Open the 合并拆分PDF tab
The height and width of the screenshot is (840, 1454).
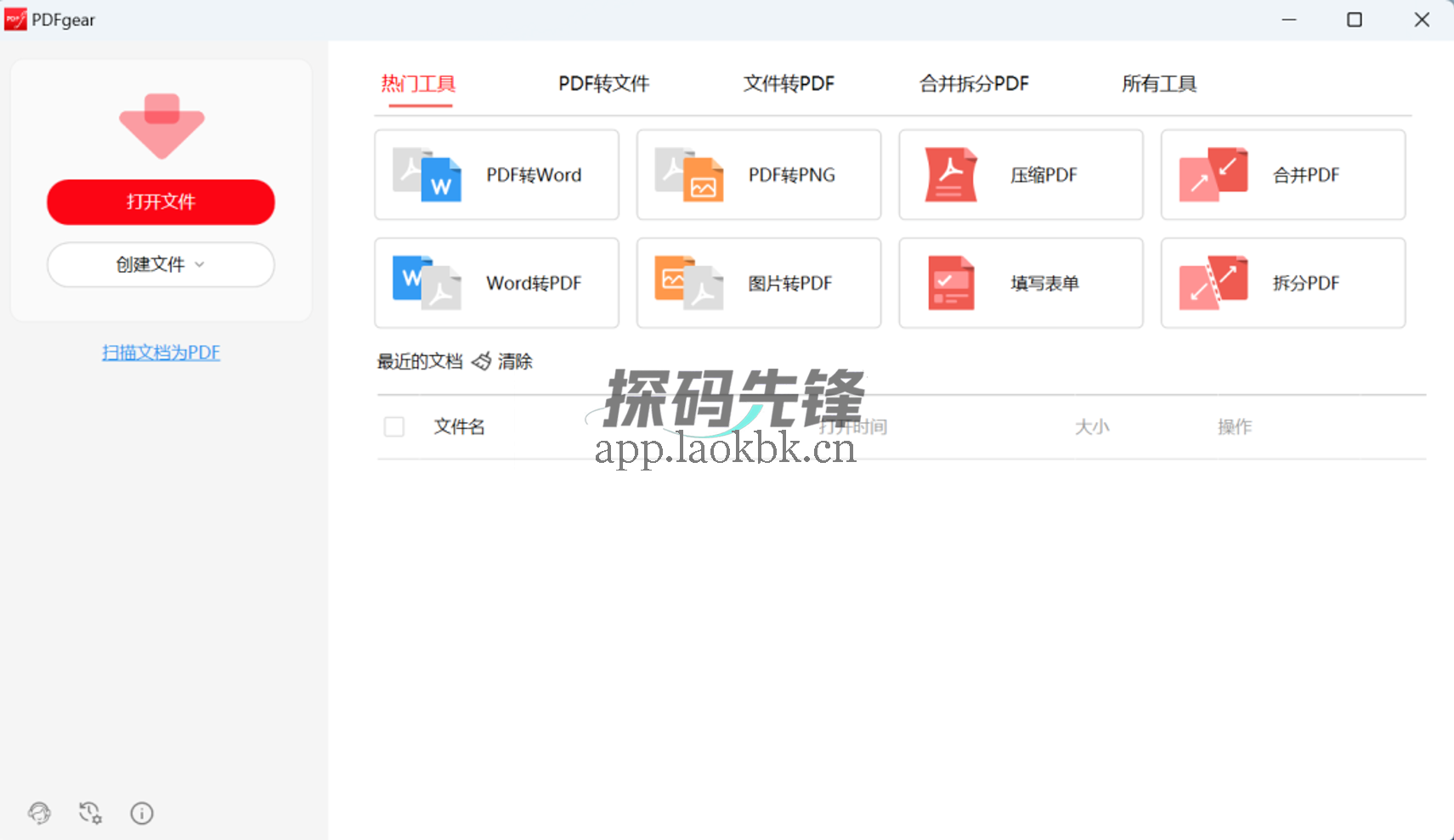point(974,83)
